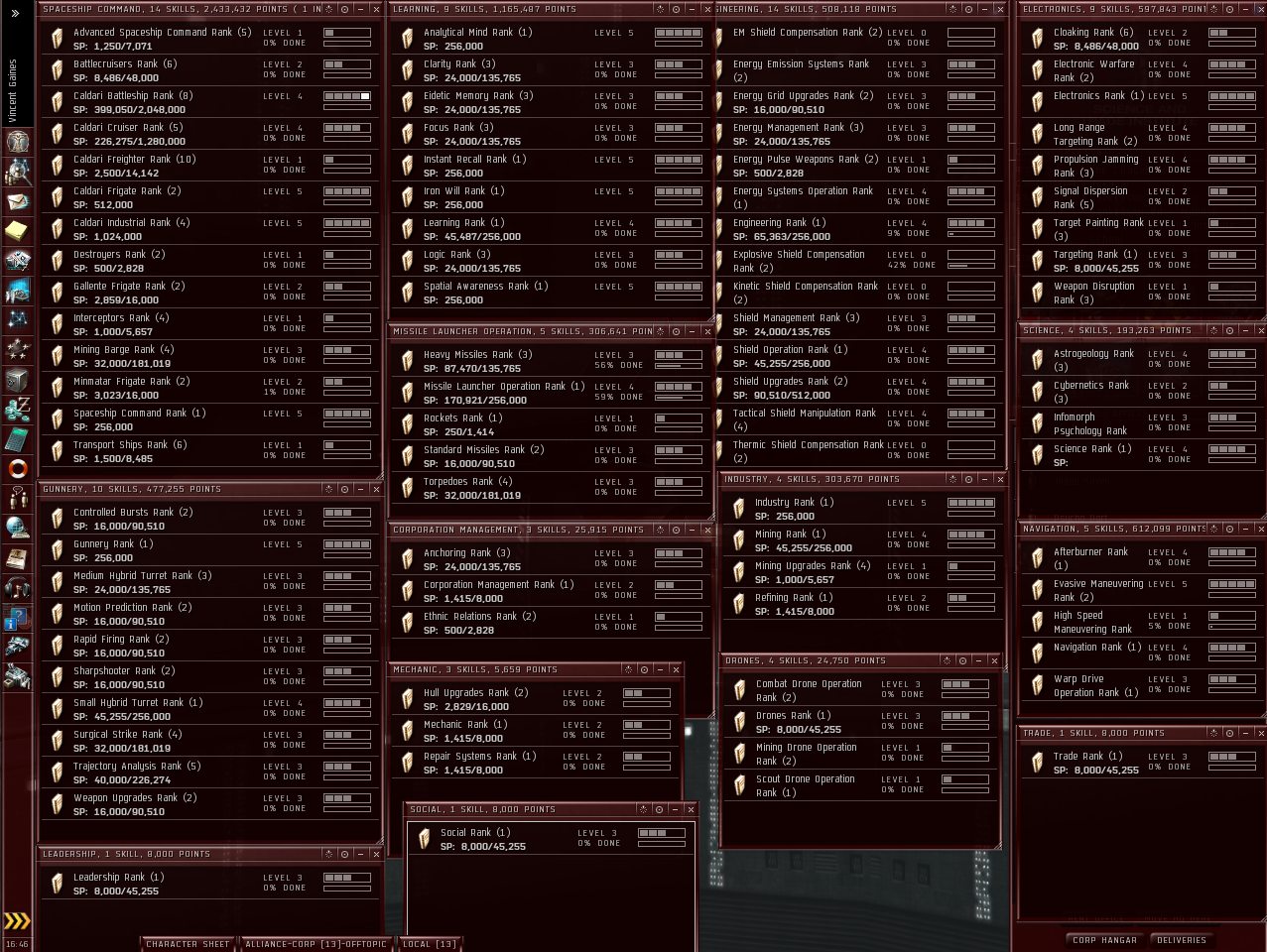This screenshot has height=952, width=1267.
Task: Open the calculator icon in sidebar
Action: (x=17, y=438)
